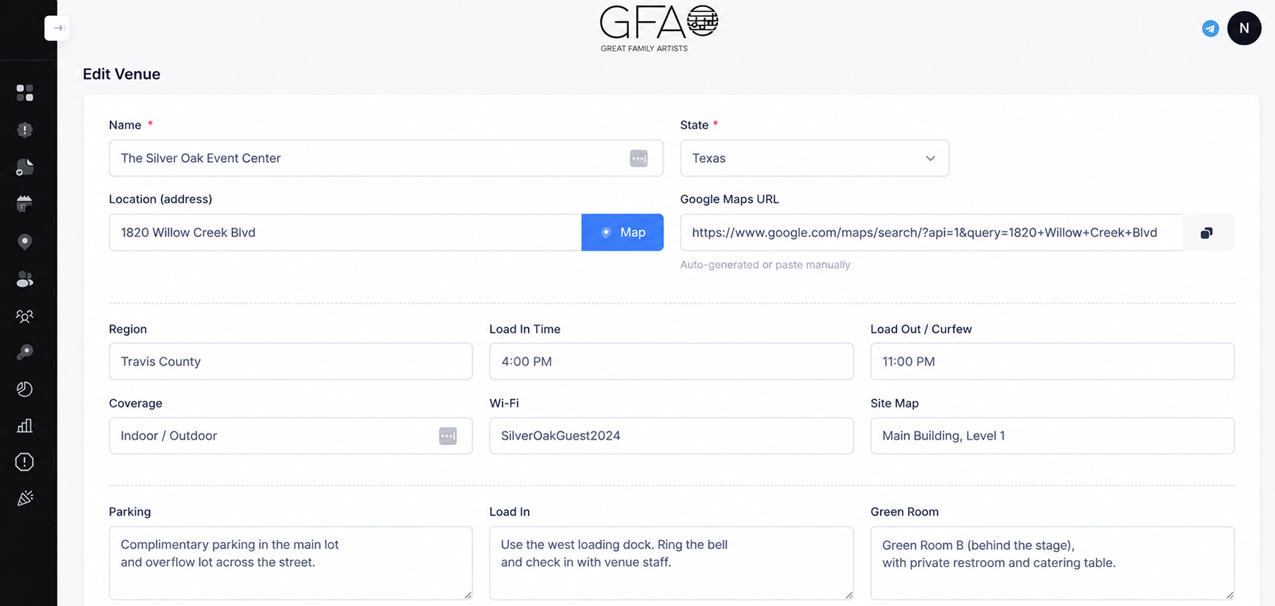Click the Name field with Silver Oak Event Center

[x=386, y=158]
